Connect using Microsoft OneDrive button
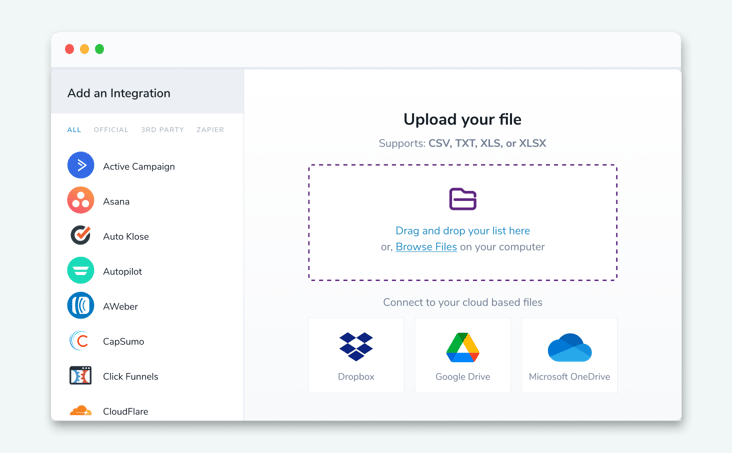This screenshot has width=732, height=453. point(569,356)
